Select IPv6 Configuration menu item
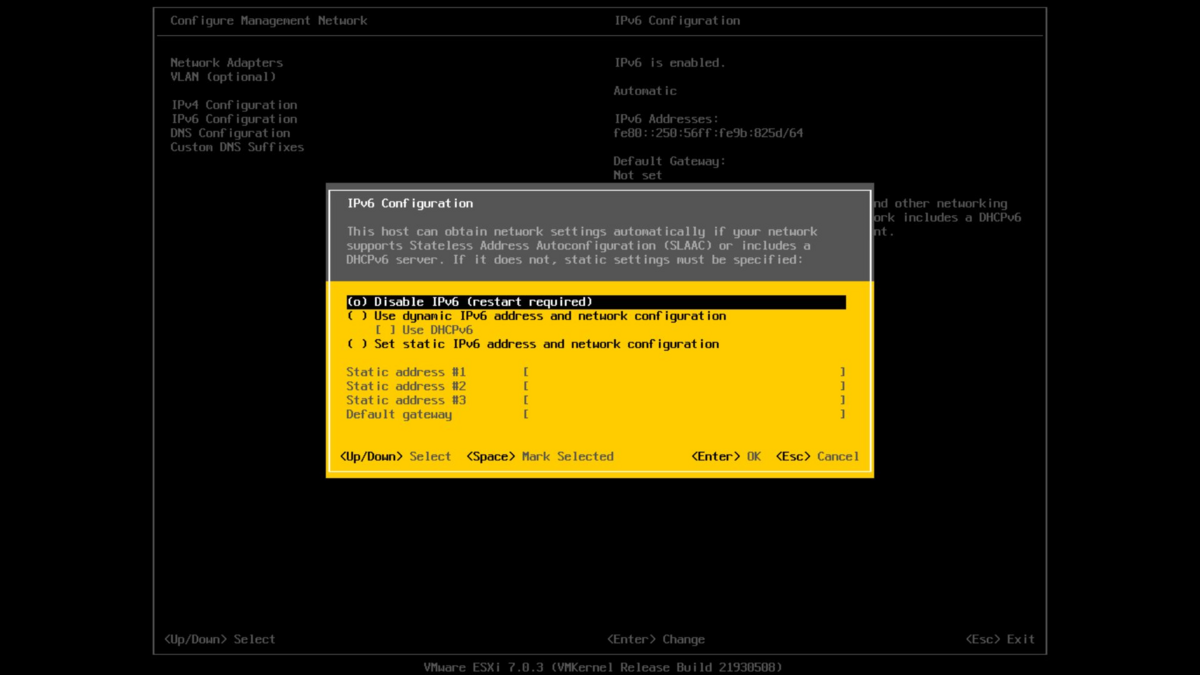 (x=234, y=119)
